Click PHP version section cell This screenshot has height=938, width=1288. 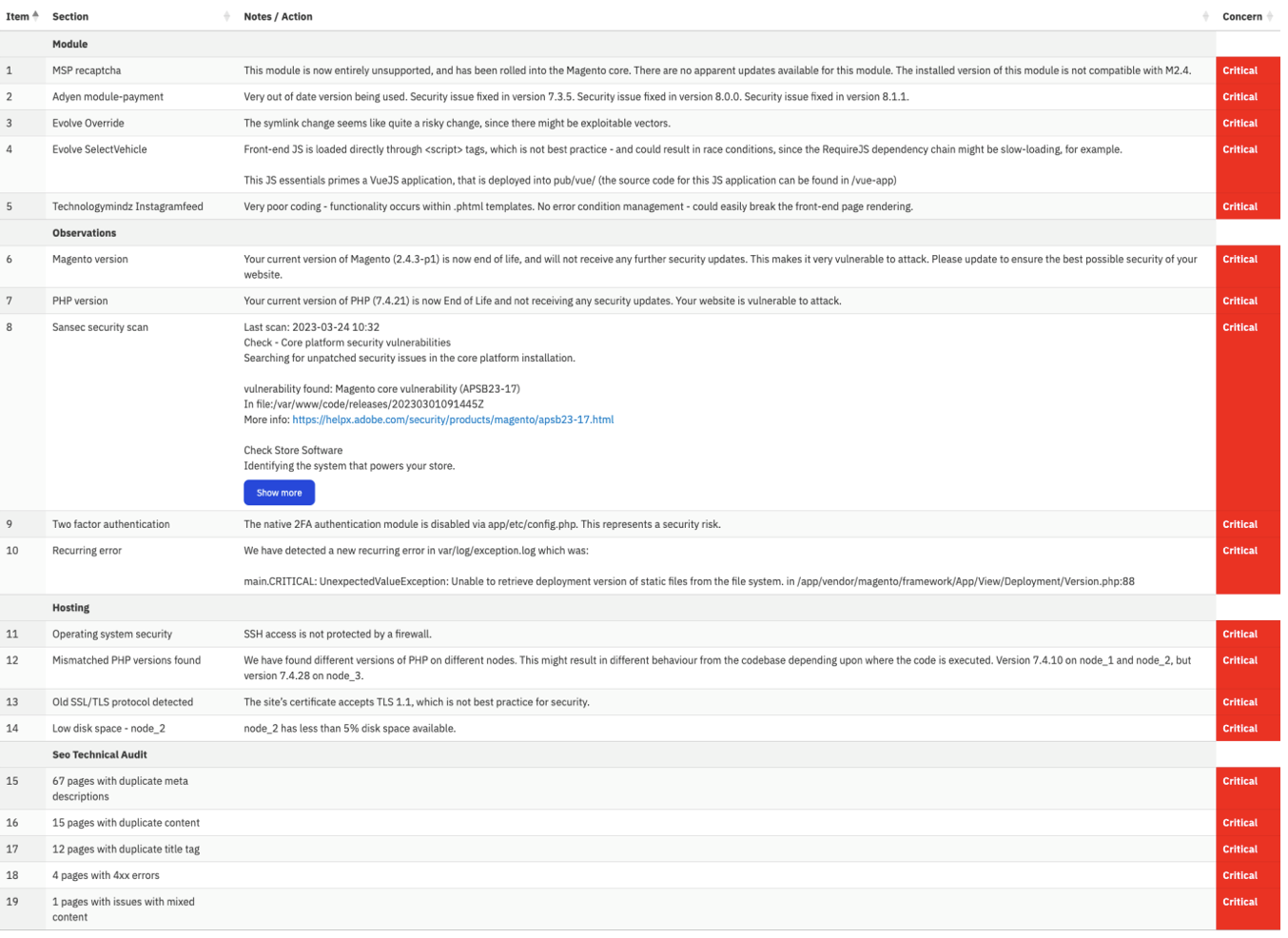pos(80,301)
